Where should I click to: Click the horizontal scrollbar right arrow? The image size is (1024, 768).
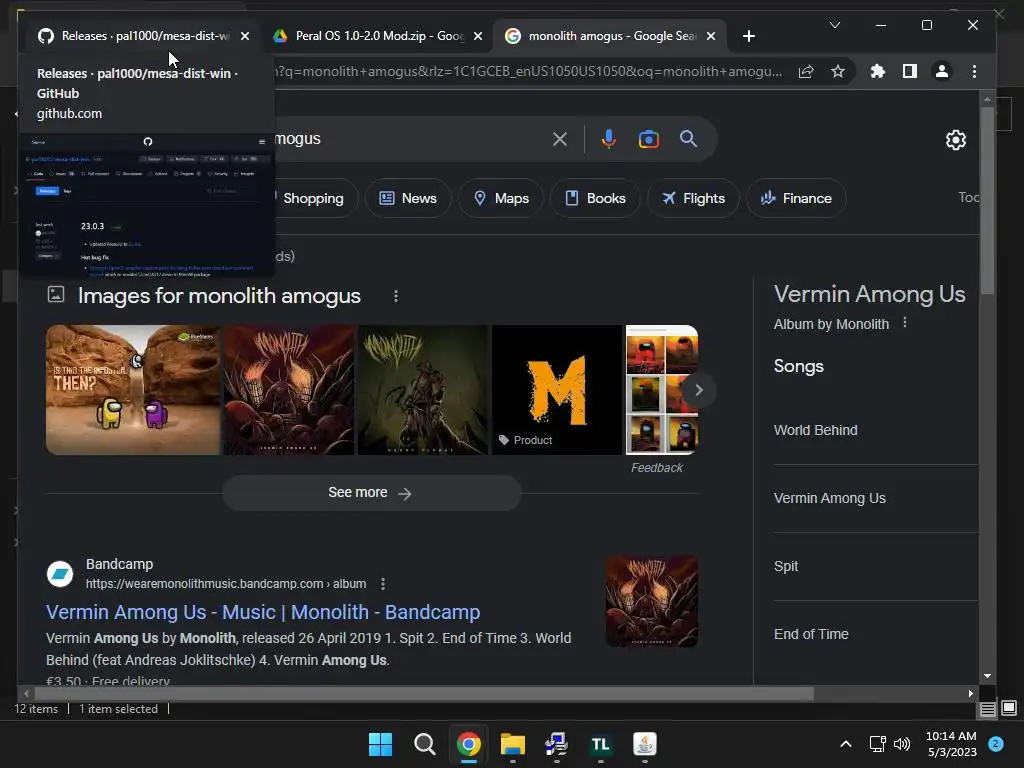970,694
